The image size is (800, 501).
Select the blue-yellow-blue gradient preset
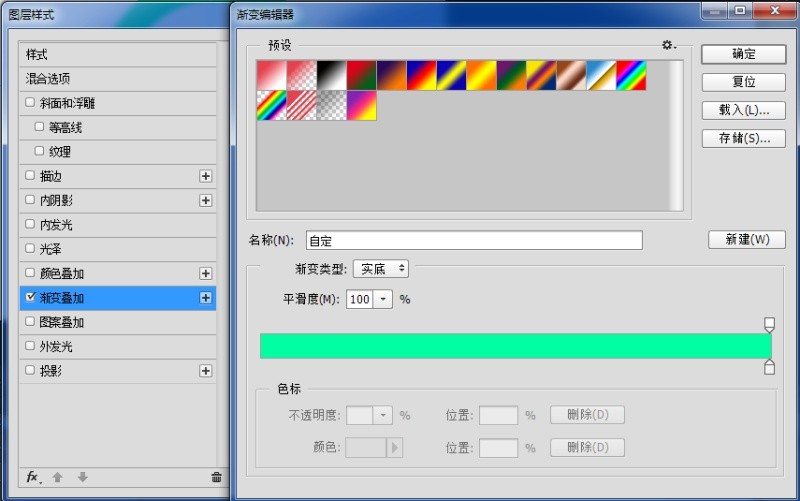[452, 76]
